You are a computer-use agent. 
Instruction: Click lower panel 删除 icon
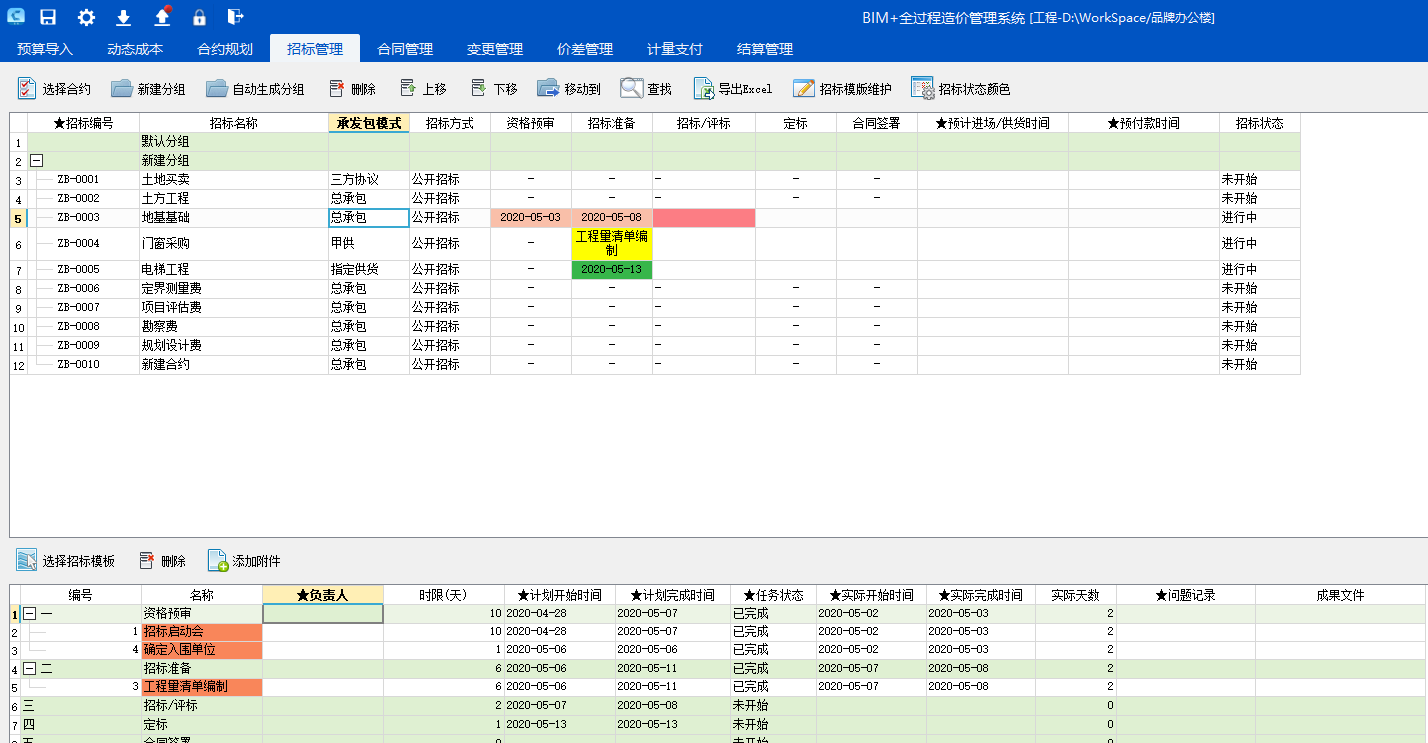tap(147, 560)
